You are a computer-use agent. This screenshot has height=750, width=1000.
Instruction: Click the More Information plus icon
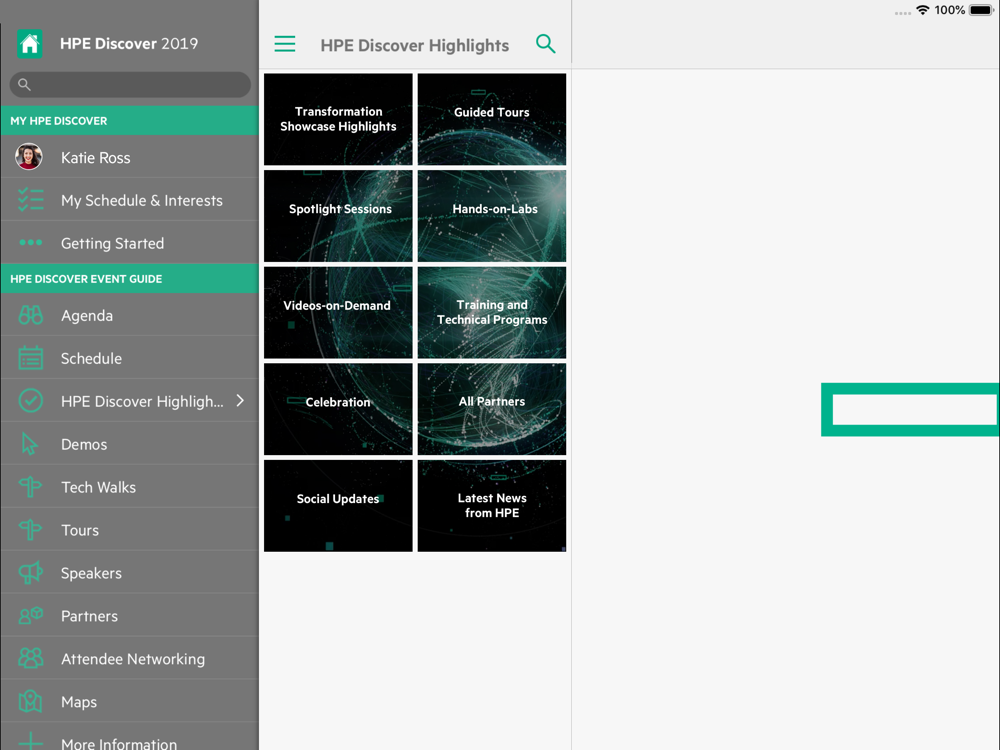tap(30, 742)
